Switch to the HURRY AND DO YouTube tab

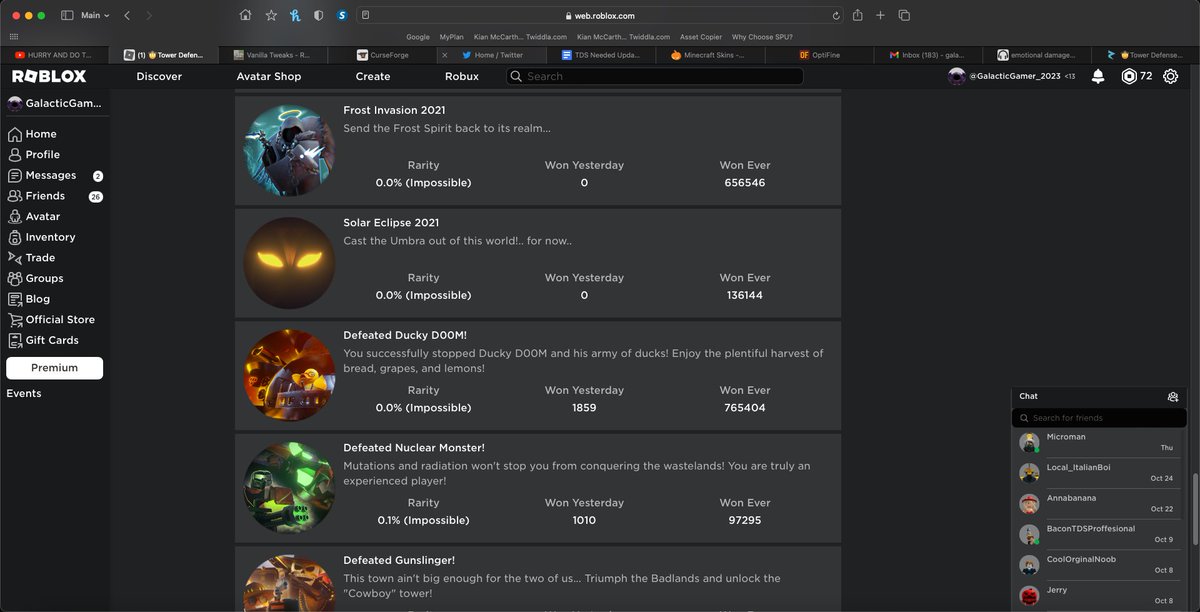pos(54,55)
